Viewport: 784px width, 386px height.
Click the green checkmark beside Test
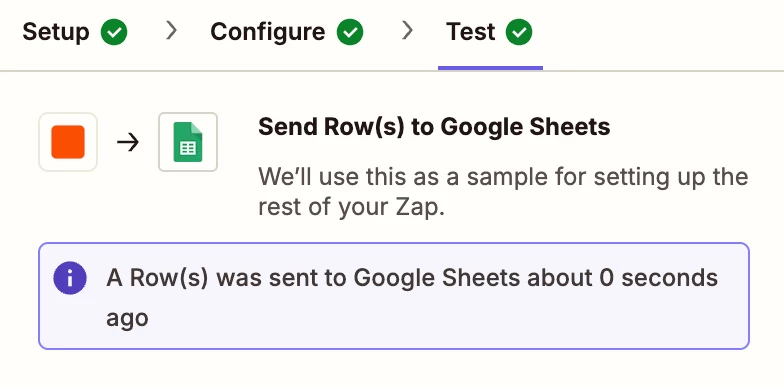click(519, 32)
